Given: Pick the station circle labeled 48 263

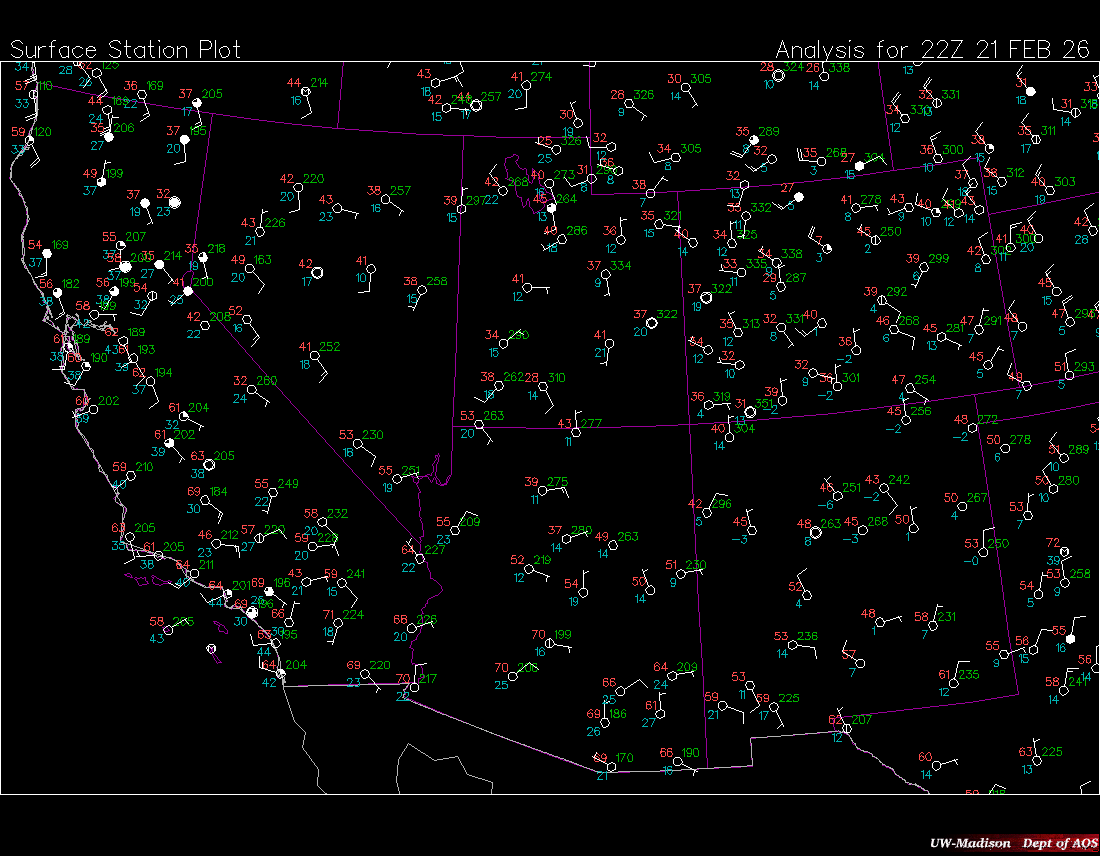Looking at the screenshot, I should (815, 533).
